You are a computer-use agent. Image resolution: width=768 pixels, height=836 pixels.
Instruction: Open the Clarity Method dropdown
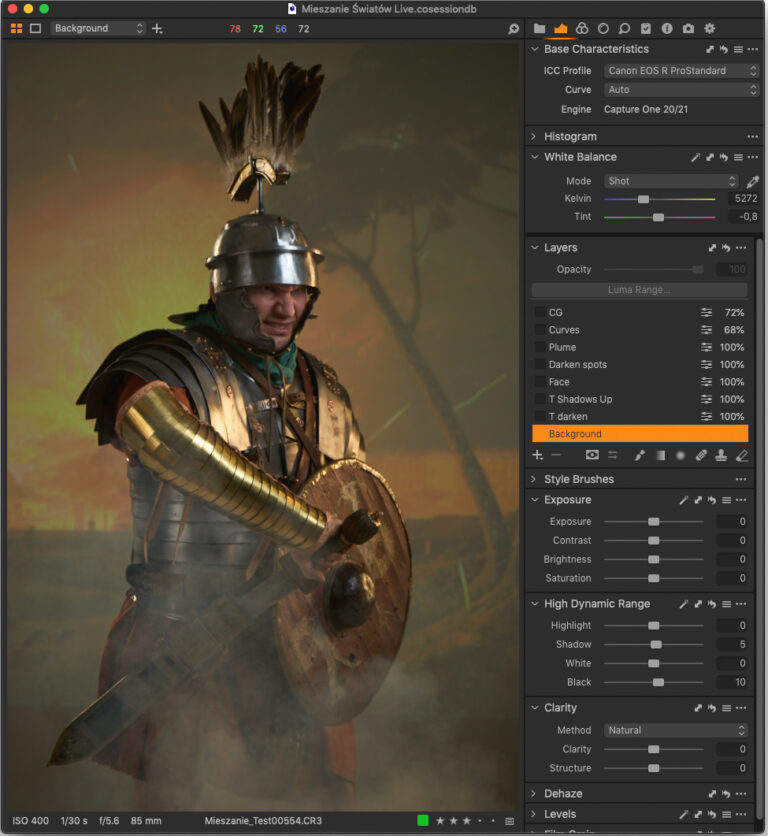point(676,730)
